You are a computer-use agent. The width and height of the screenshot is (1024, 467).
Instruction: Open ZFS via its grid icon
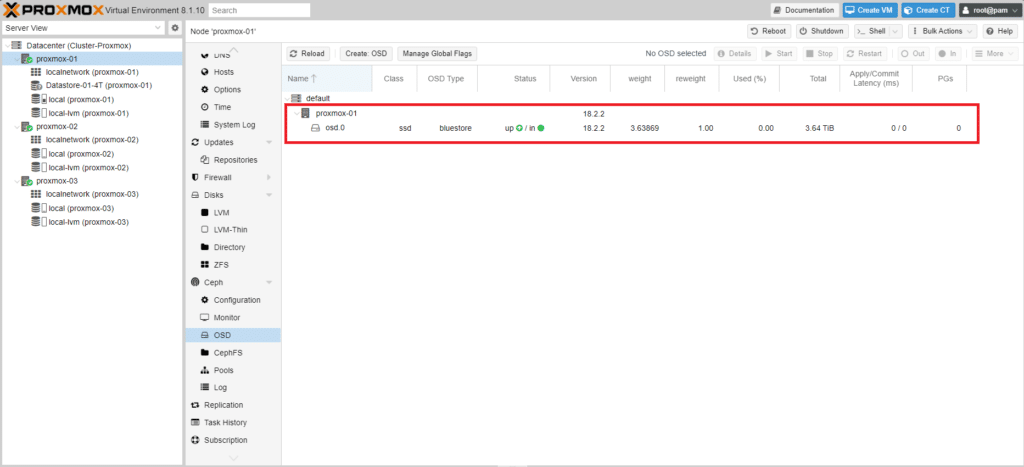coord(205,265)
